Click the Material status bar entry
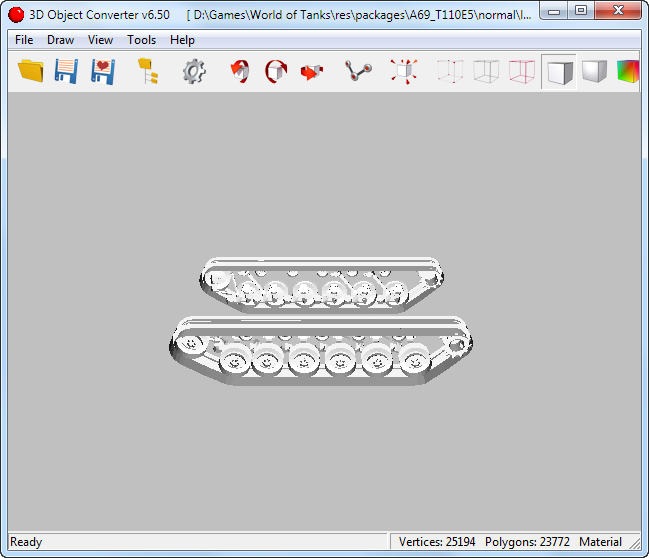This screenshot has width=649, height=558. [x=600, y=542]
